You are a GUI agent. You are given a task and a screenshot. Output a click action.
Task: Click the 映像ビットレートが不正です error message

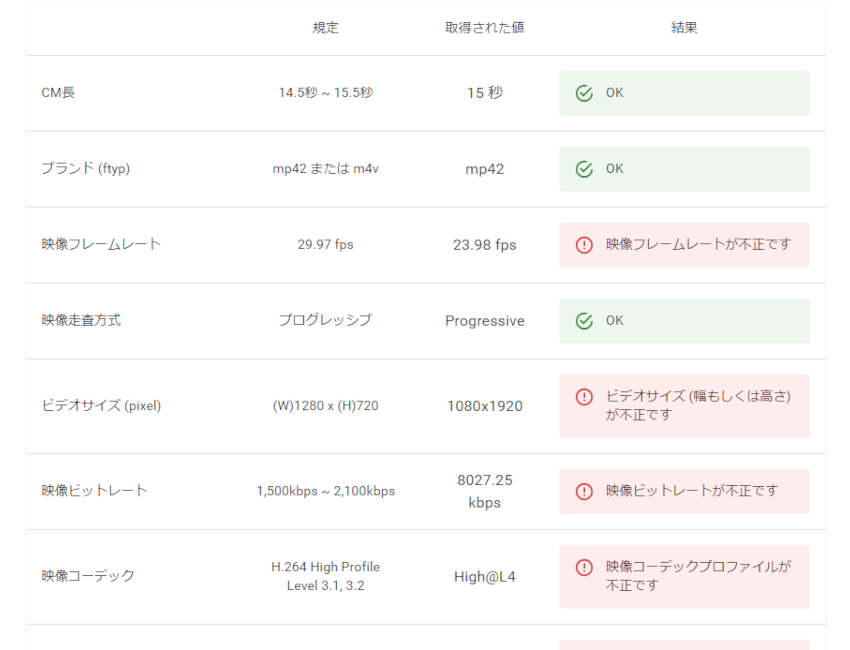coord(692,491)
